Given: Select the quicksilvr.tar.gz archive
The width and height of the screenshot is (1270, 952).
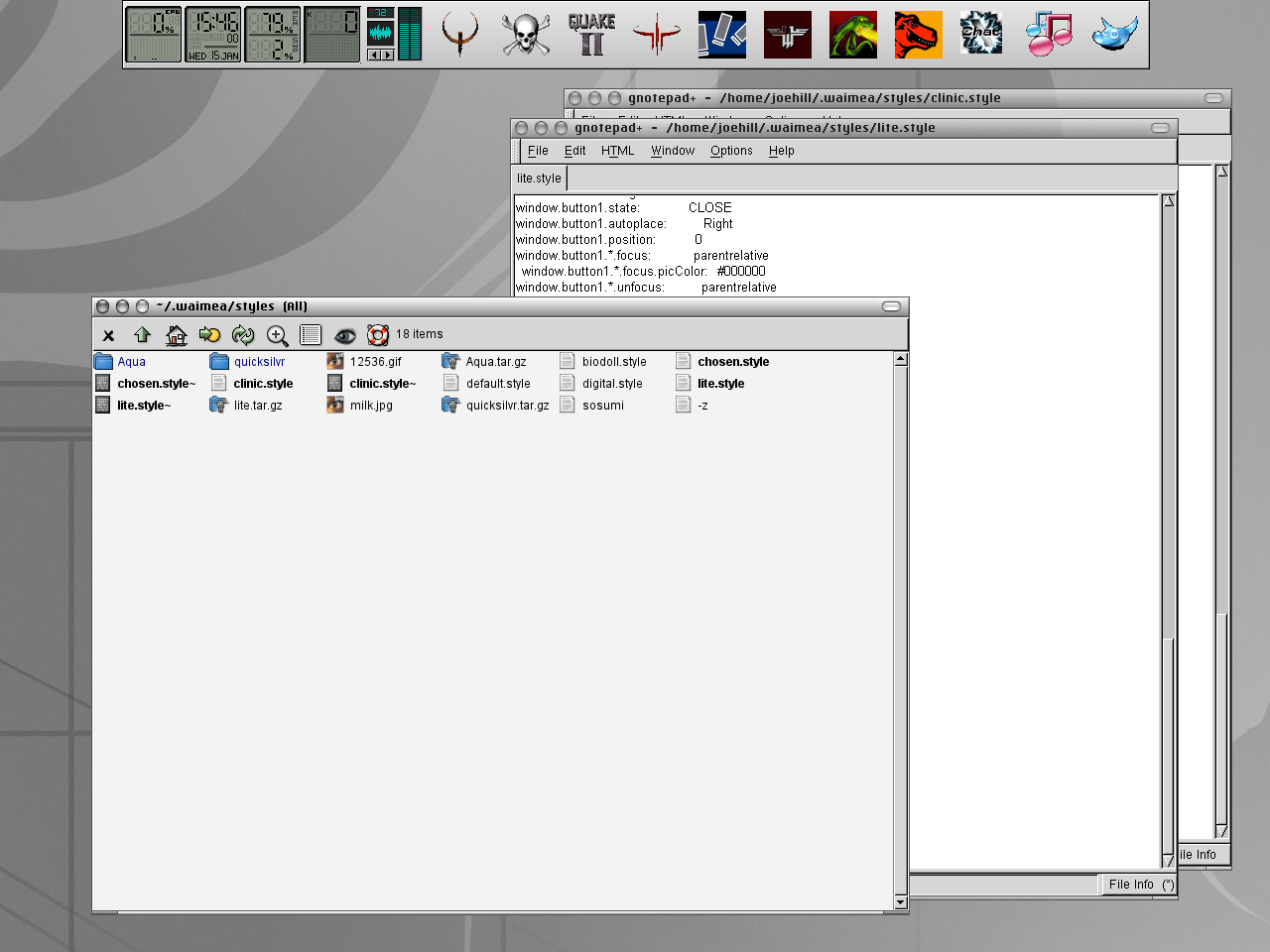Looking at the screenshot, I should click(495, 406).
